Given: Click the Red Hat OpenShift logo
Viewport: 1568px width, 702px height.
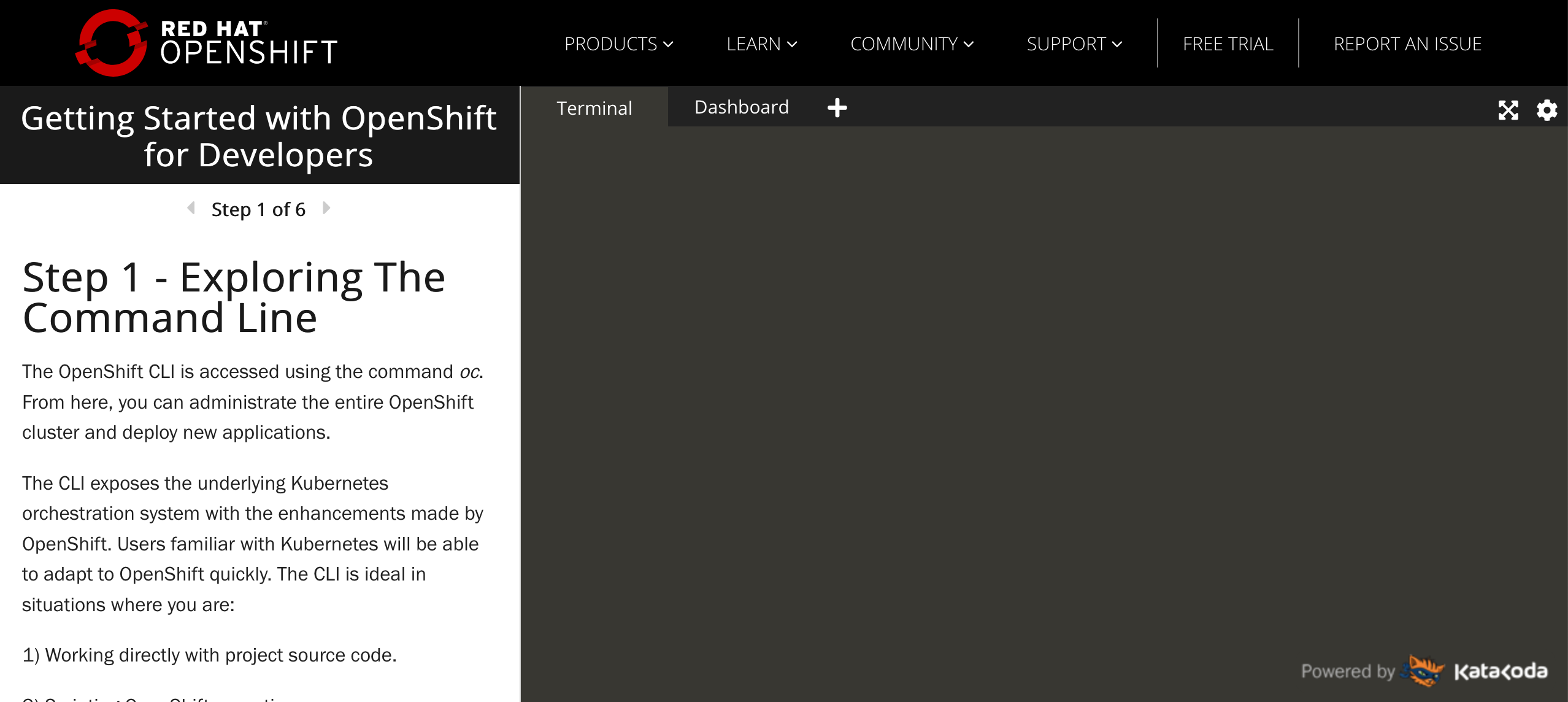Looking at the screenshot, I should tap(206, 42).
